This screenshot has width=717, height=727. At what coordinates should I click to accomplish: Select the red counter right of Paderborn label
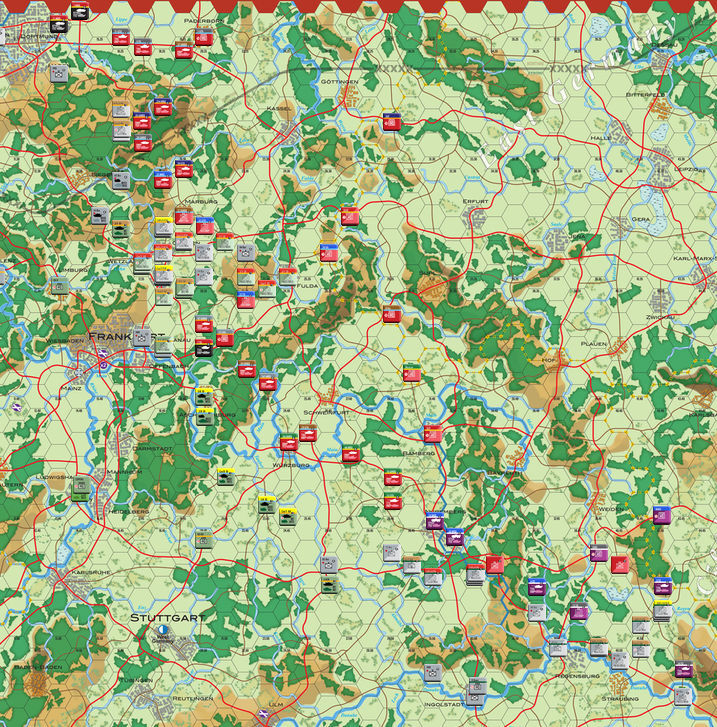click(204, 37)
